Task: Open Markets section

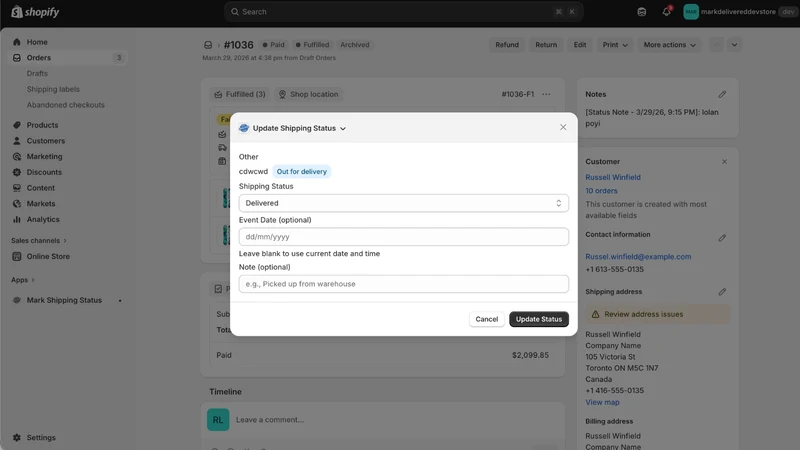Action: coord(41,204)
